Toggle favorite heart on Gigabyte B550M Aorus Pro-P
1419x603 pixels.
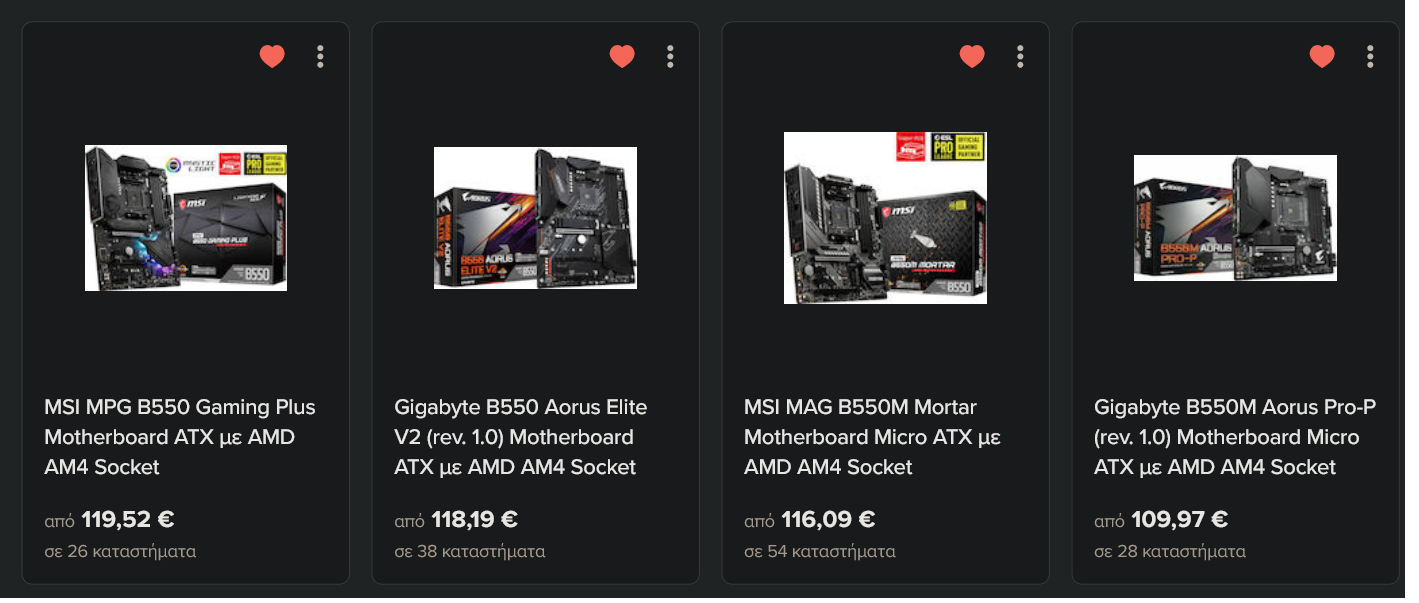(x=1322, y=57)
